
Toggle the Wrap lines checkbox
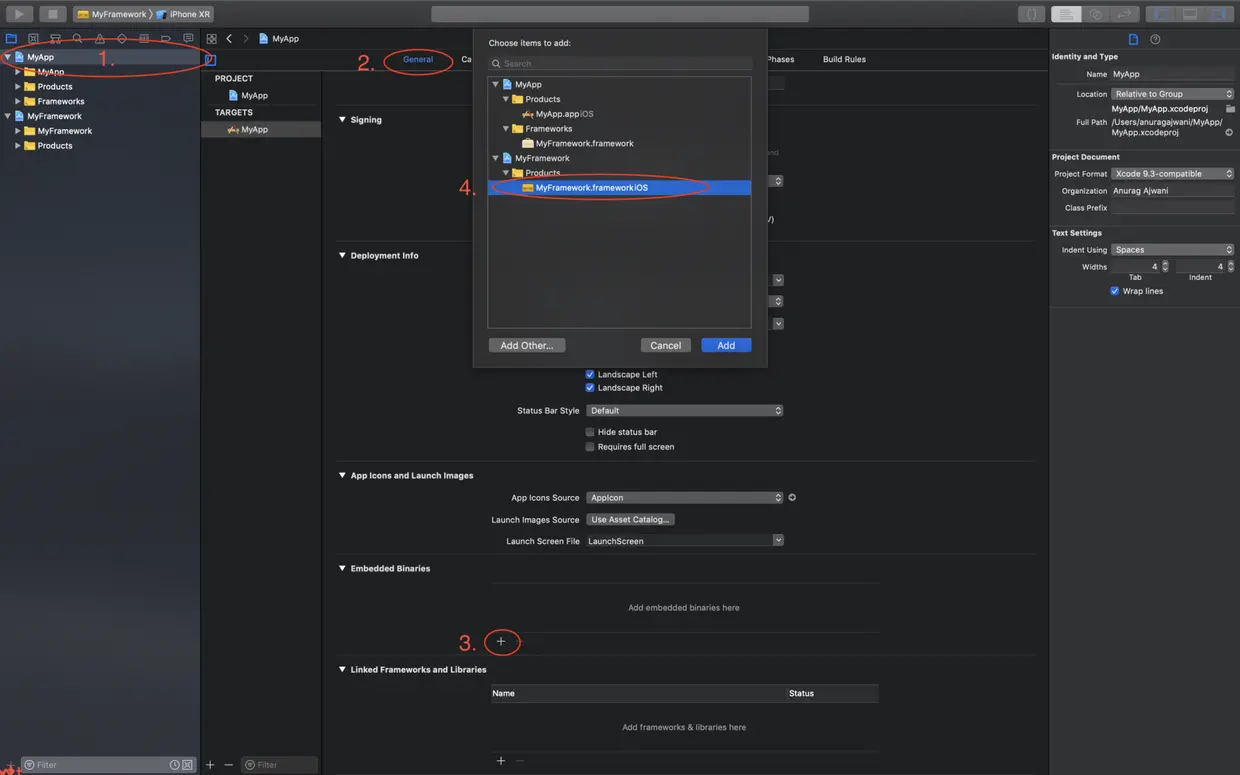click(x=1115, y=291)
